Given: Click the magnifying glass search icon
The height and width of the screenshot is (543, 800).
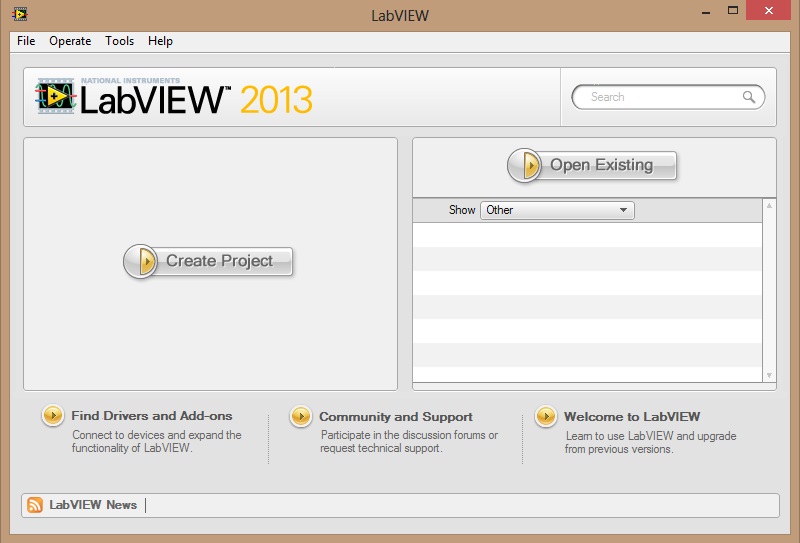Looking at the screenshot, I should point(749,97).
